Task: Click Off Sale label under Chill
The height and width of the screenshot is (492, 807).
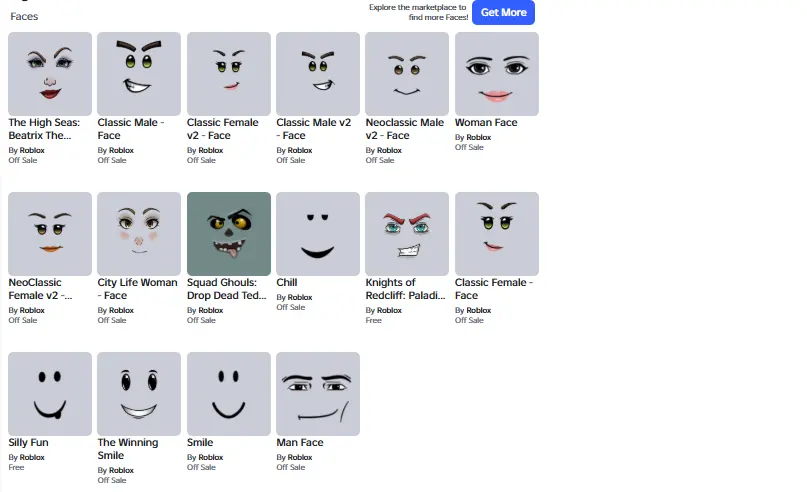Action: (290, 307)
